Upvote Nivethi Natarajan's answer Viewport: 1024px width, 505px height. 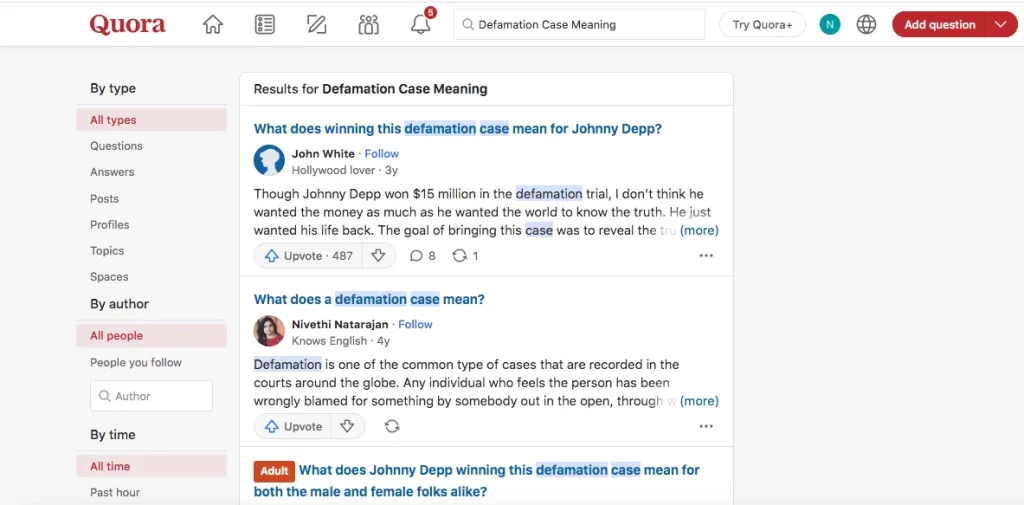tap(293, 427)
